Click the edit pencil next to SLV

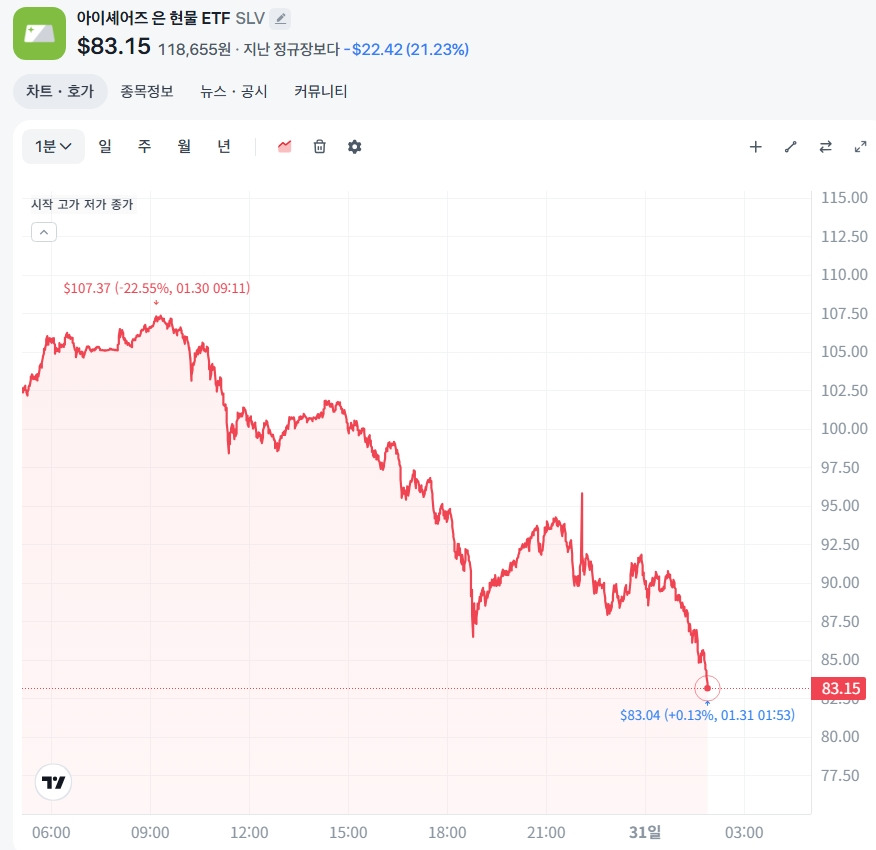click(282, 18)
